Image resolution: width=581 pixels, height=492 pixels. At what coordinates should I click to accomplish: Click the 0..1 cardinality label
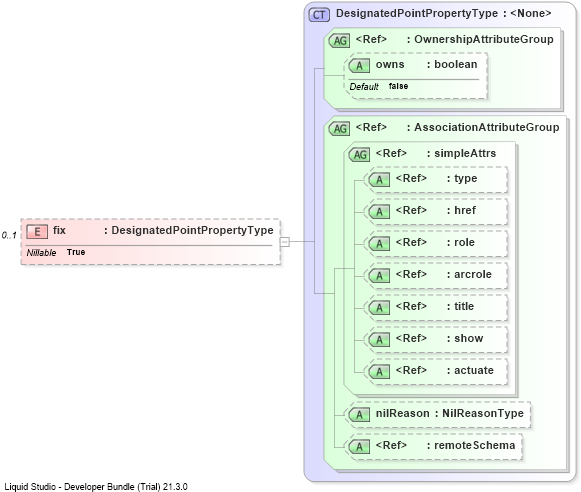(x=9, y=235)
